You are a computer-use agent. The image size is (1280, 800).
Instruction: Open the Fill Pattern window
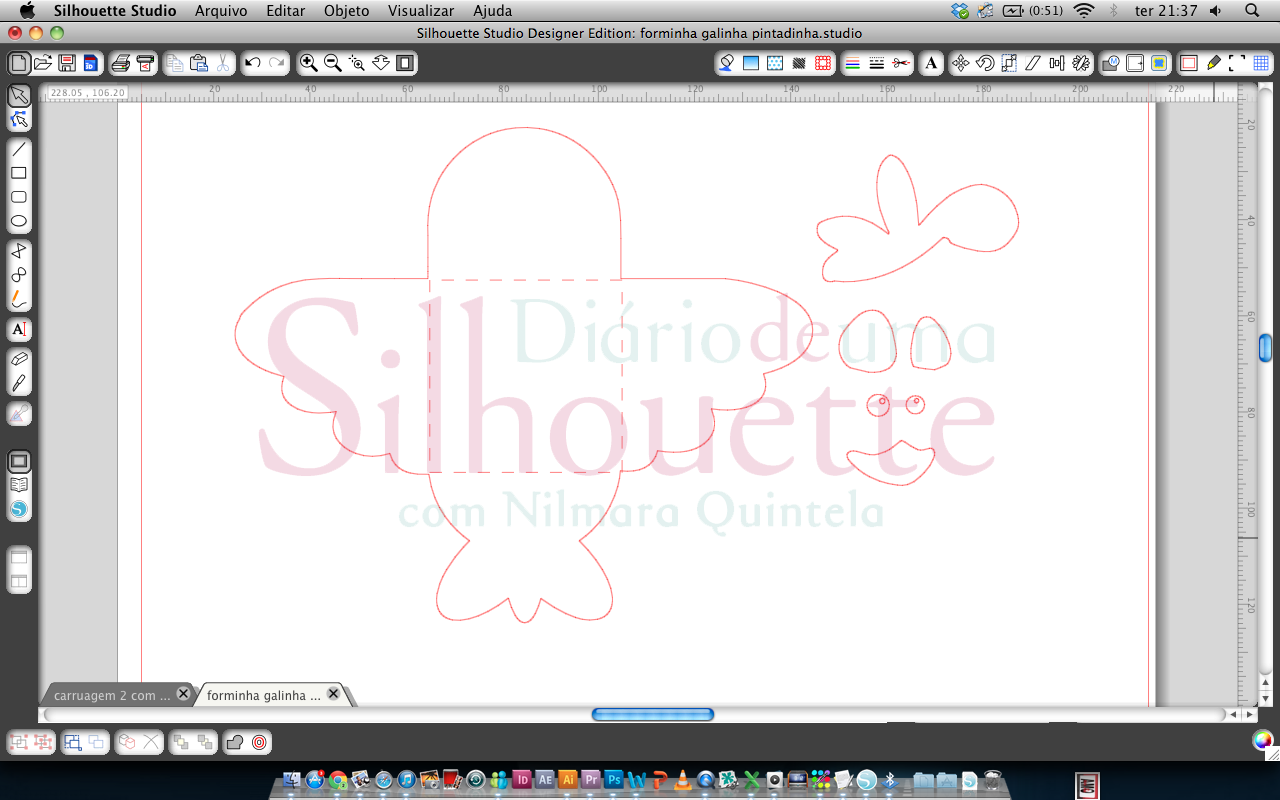[775, 63]
